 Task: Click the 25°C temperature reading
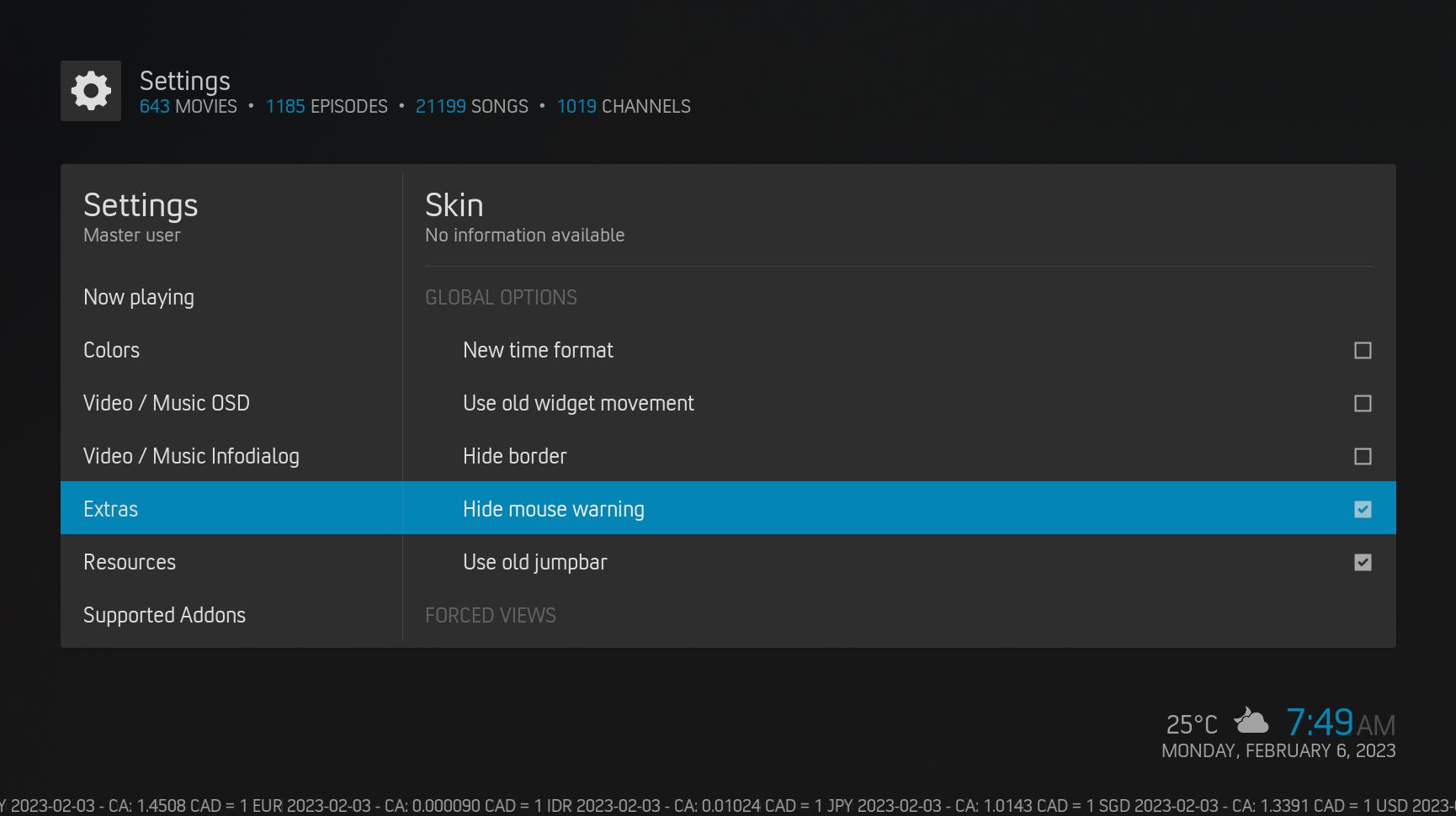coord(1191,724)
